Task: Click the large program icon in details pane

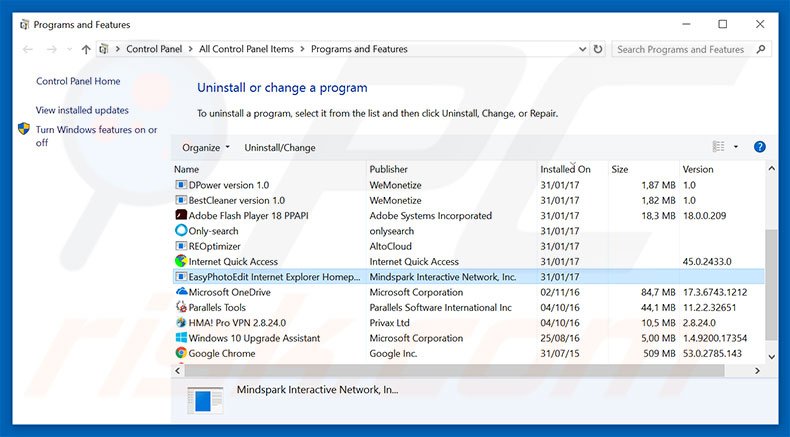Action: pos(205,400)
